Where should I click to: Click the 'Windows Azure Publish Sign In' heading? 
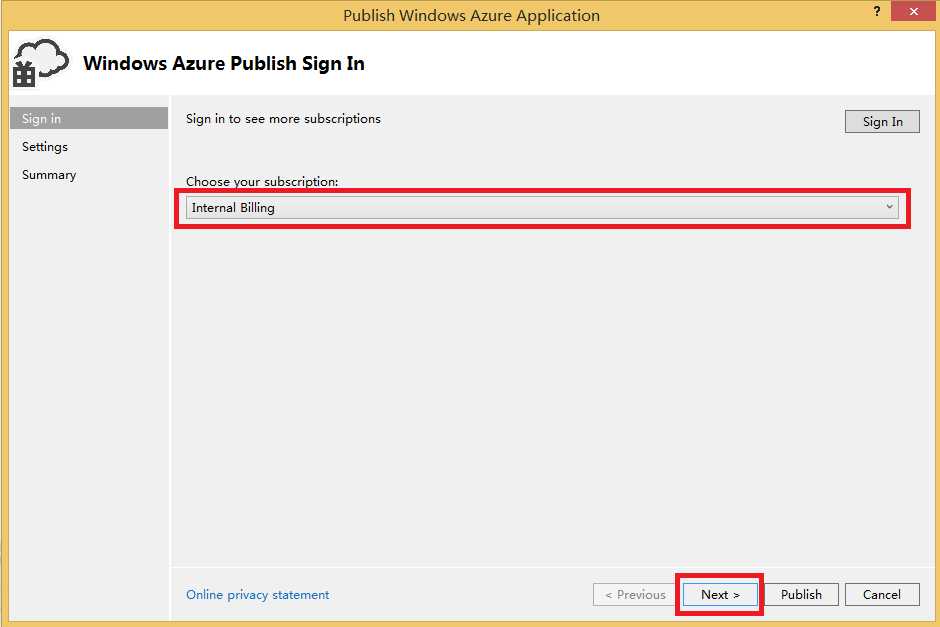click(x=224, y=64)
